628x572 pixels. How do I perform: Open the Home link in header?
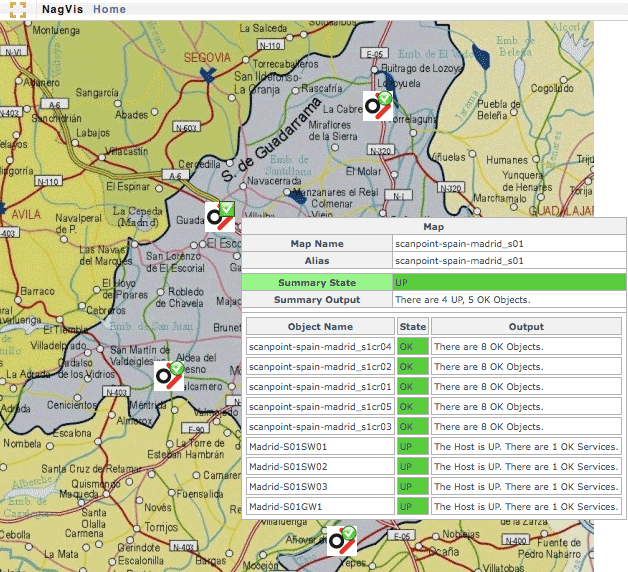[x=109, y=9]
